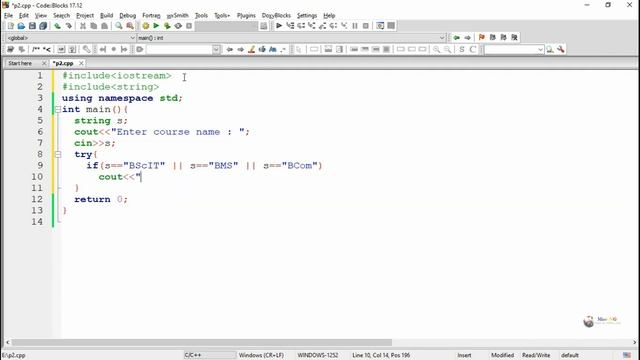The image size is (640, 360).
Task: Click the Build and run icon
Action: (x=167, y=26)
